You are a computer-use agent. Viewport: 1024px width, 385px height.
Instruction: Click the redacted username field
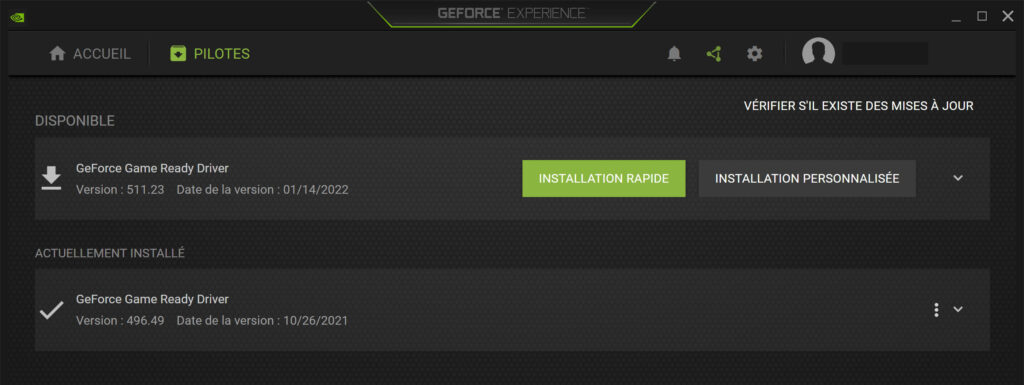tap(886, 54)
